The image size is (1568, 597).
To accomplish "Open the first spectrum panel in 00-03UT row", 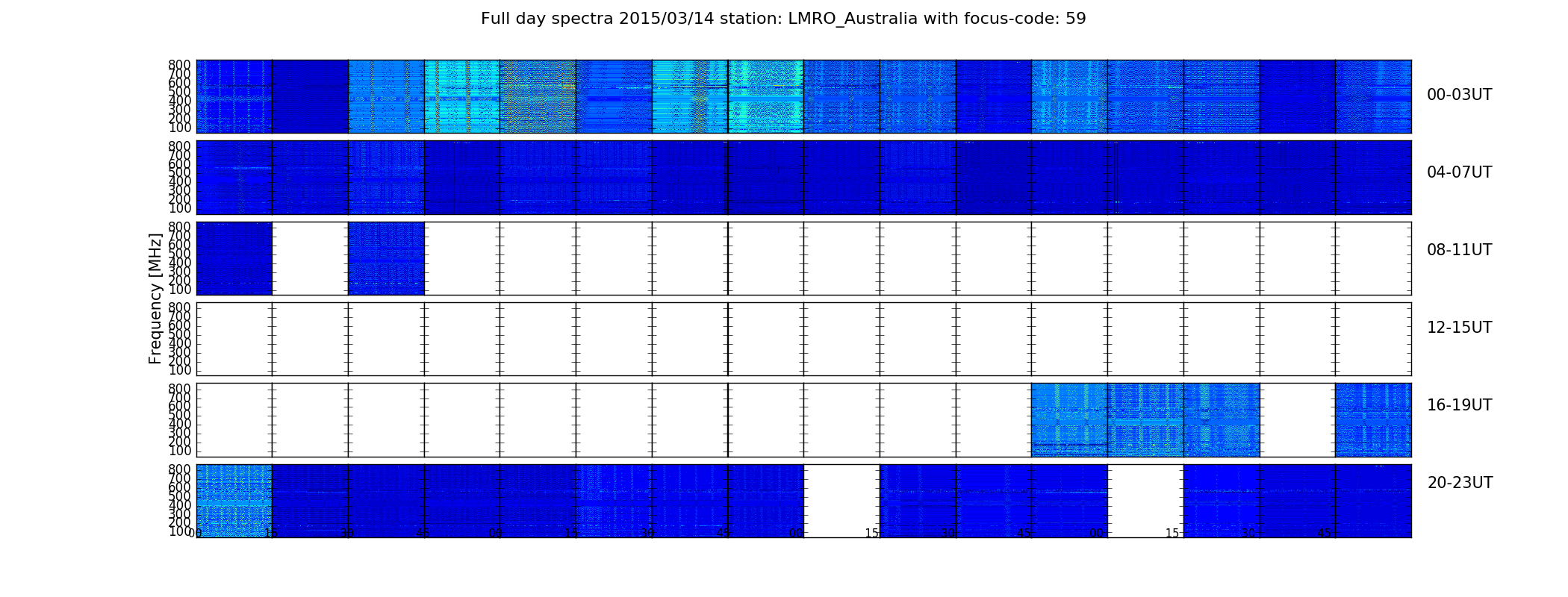I will 234,96.
